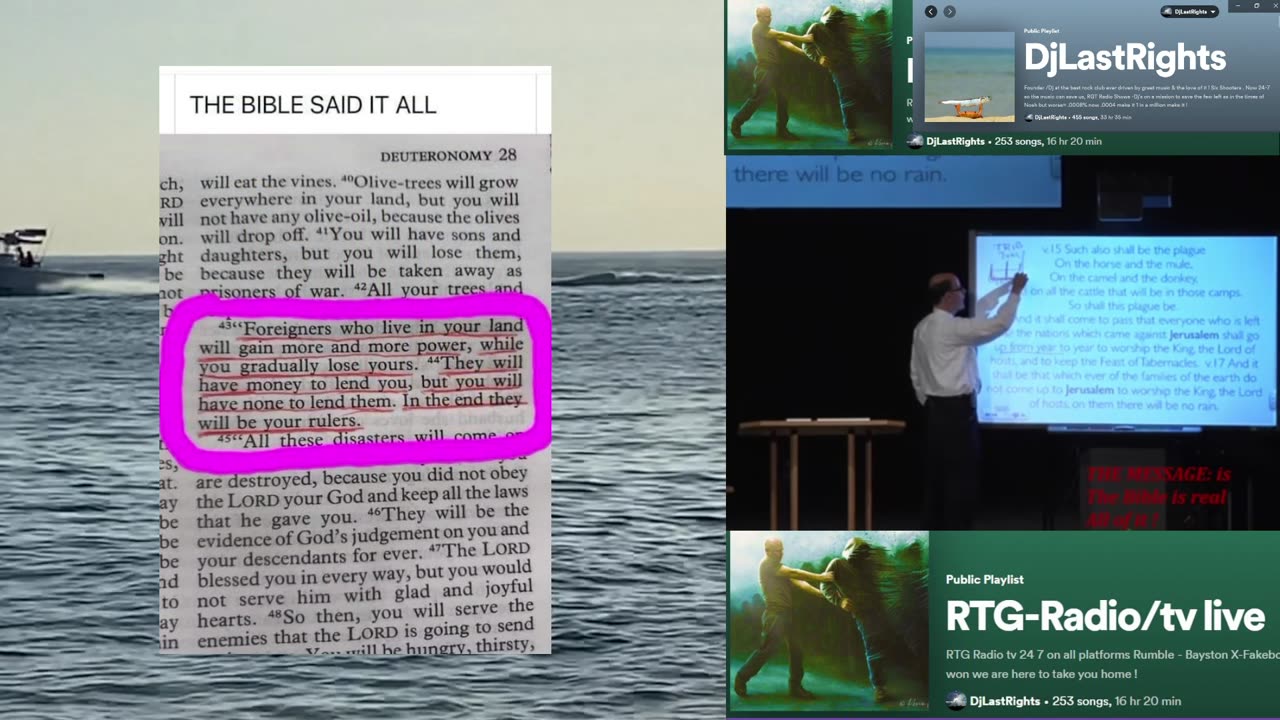Go forward with the Spotify right arrow
Viewport: 1280px width, 720px height.
click(x=949, y=12)
